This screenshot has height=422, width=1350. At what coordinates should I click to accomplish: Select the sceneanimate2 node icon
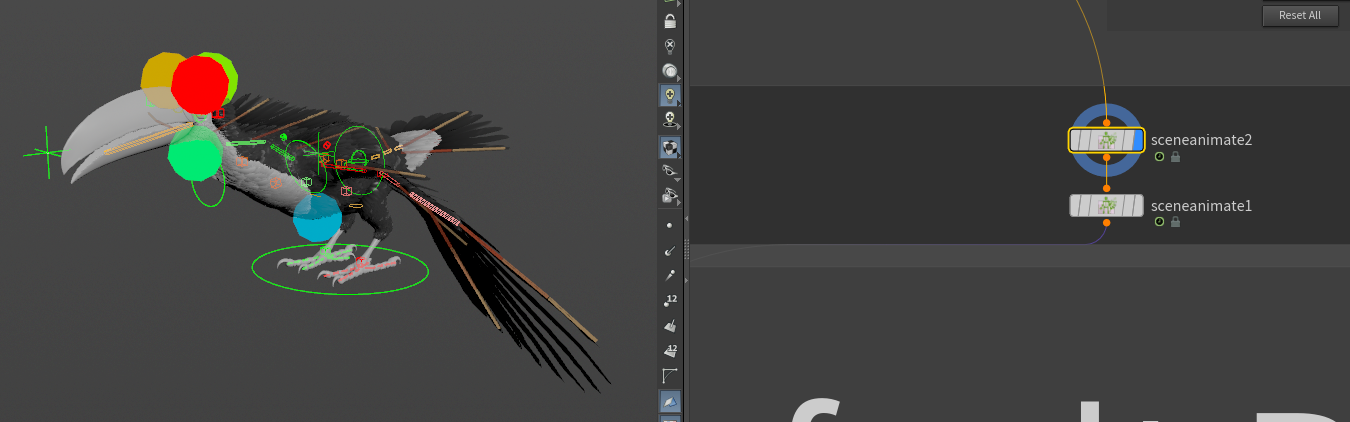[1106, 140]
